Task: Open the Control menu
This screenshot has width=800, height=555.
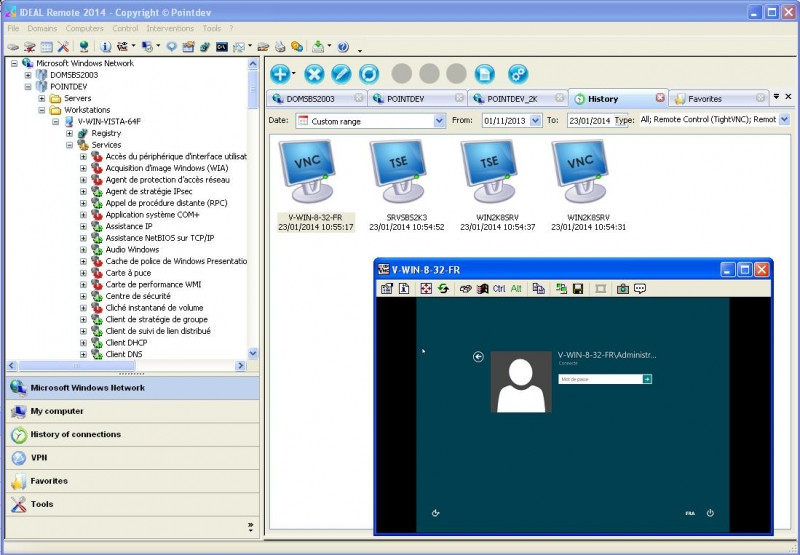Action: pyautogui.click(x=125, y=29)
